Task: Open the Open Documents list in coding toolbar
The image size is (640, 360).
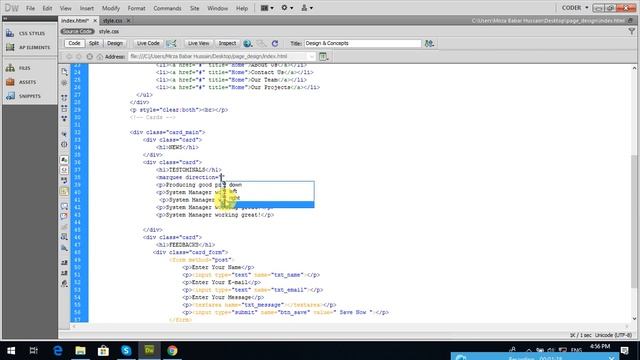Action: 64,72
